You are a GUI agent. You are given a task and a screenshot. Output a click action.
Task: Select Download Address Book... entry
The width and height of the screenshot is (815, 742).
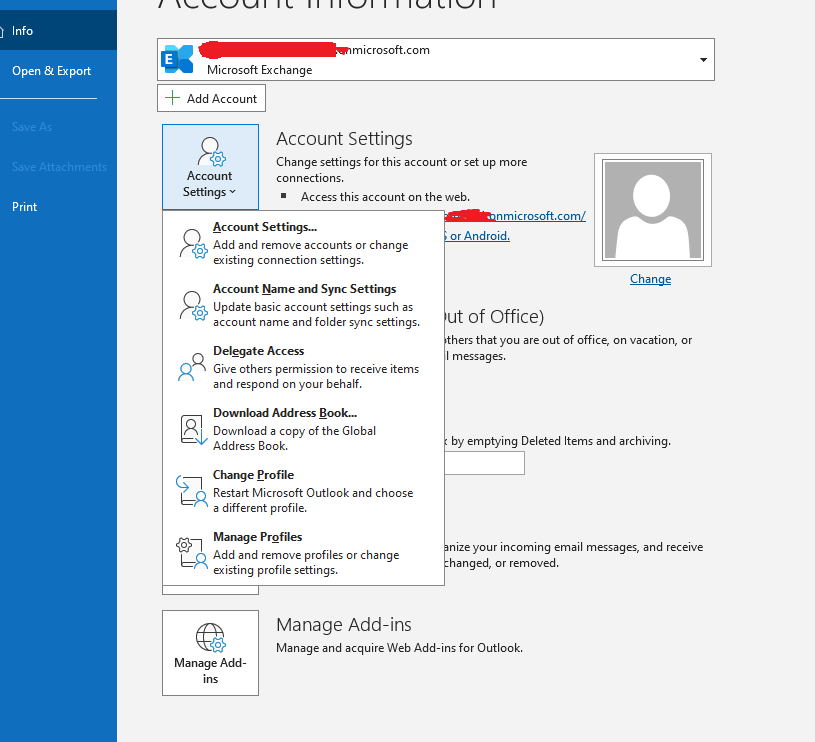(304, 429)
